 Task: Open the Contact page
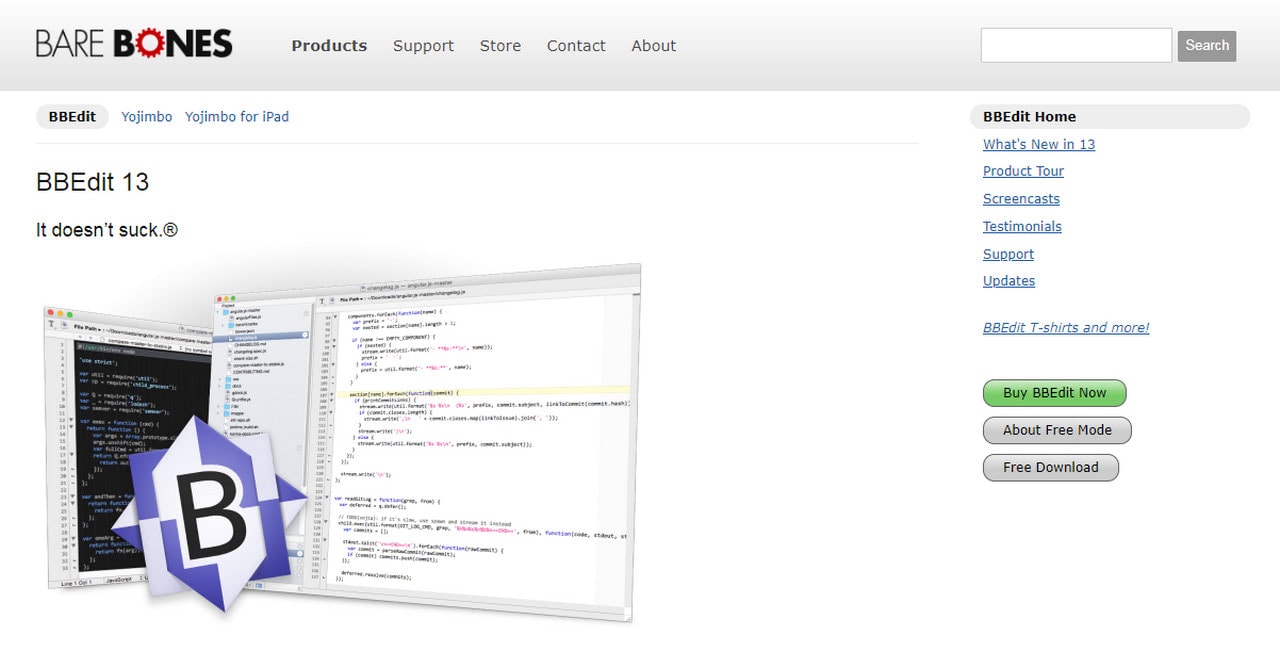(576, 46)
